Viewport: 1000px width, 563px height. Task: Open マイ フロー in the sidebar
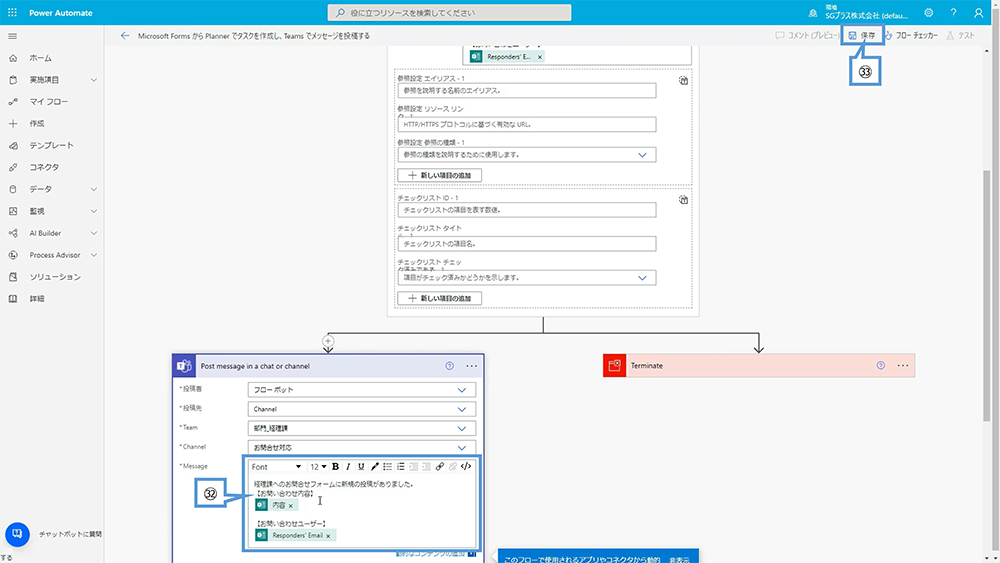[x=48, y=101]
